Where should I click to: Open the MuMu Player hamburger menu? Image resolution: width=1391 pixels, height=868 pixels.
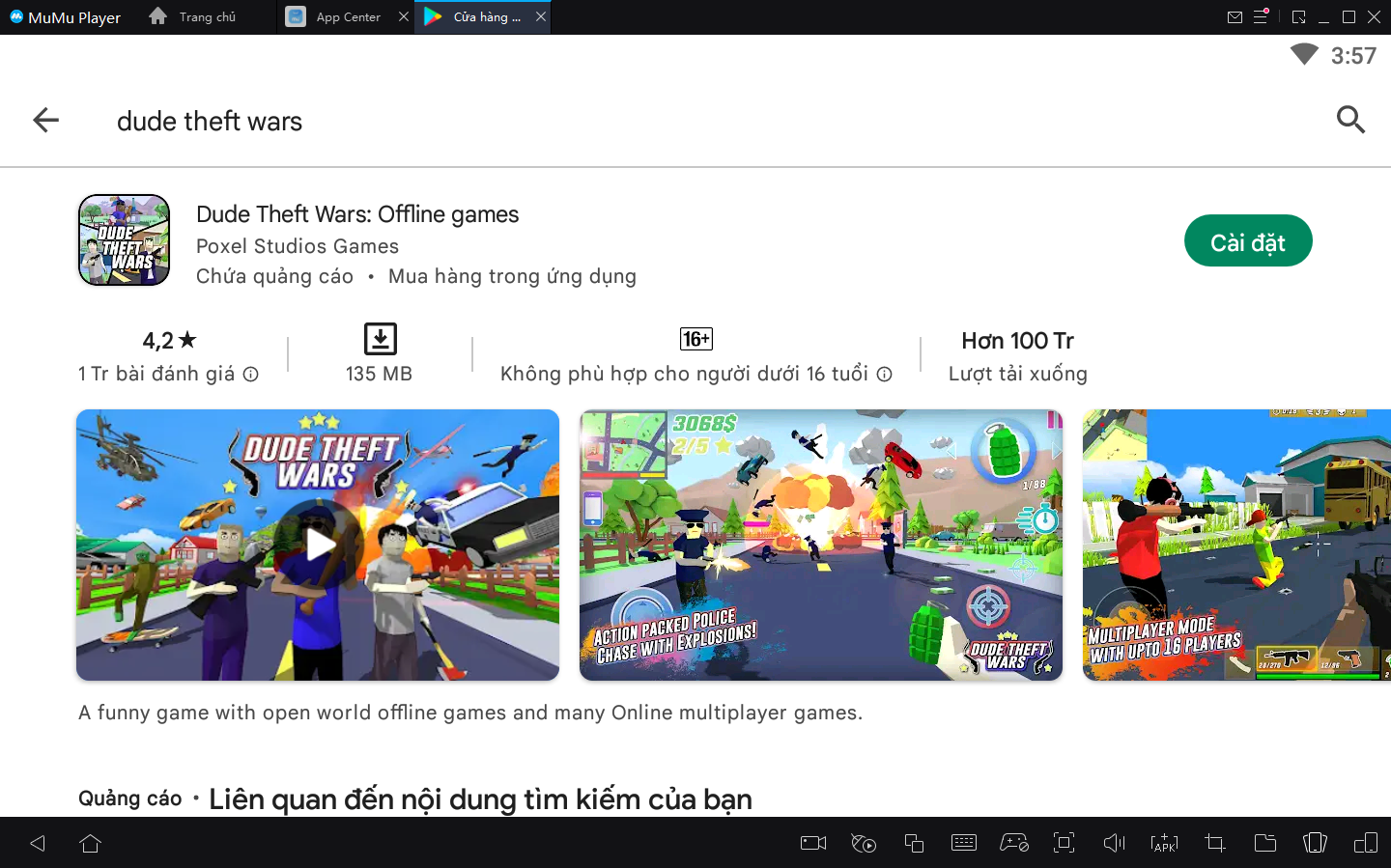1261,17
